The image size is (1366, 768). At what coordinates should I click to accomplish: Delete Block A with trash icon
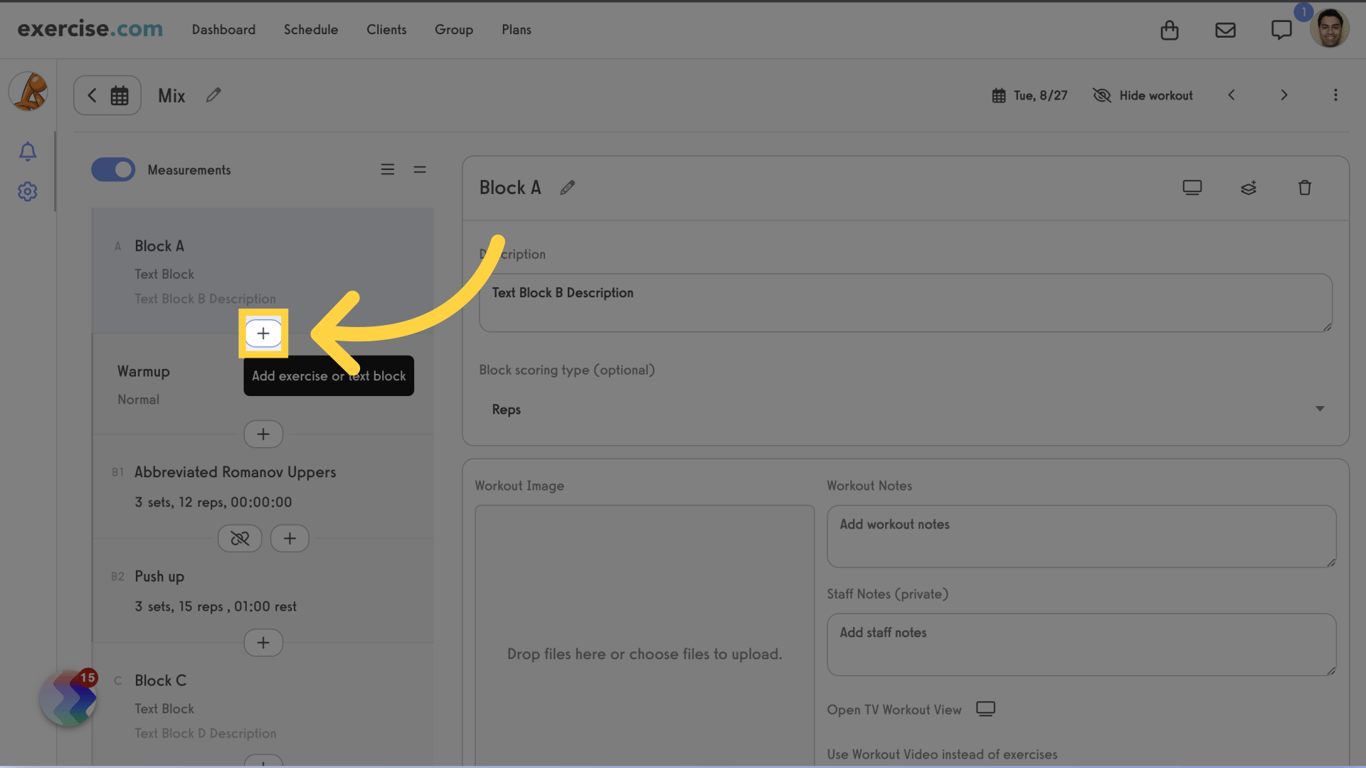point(1304,188)
